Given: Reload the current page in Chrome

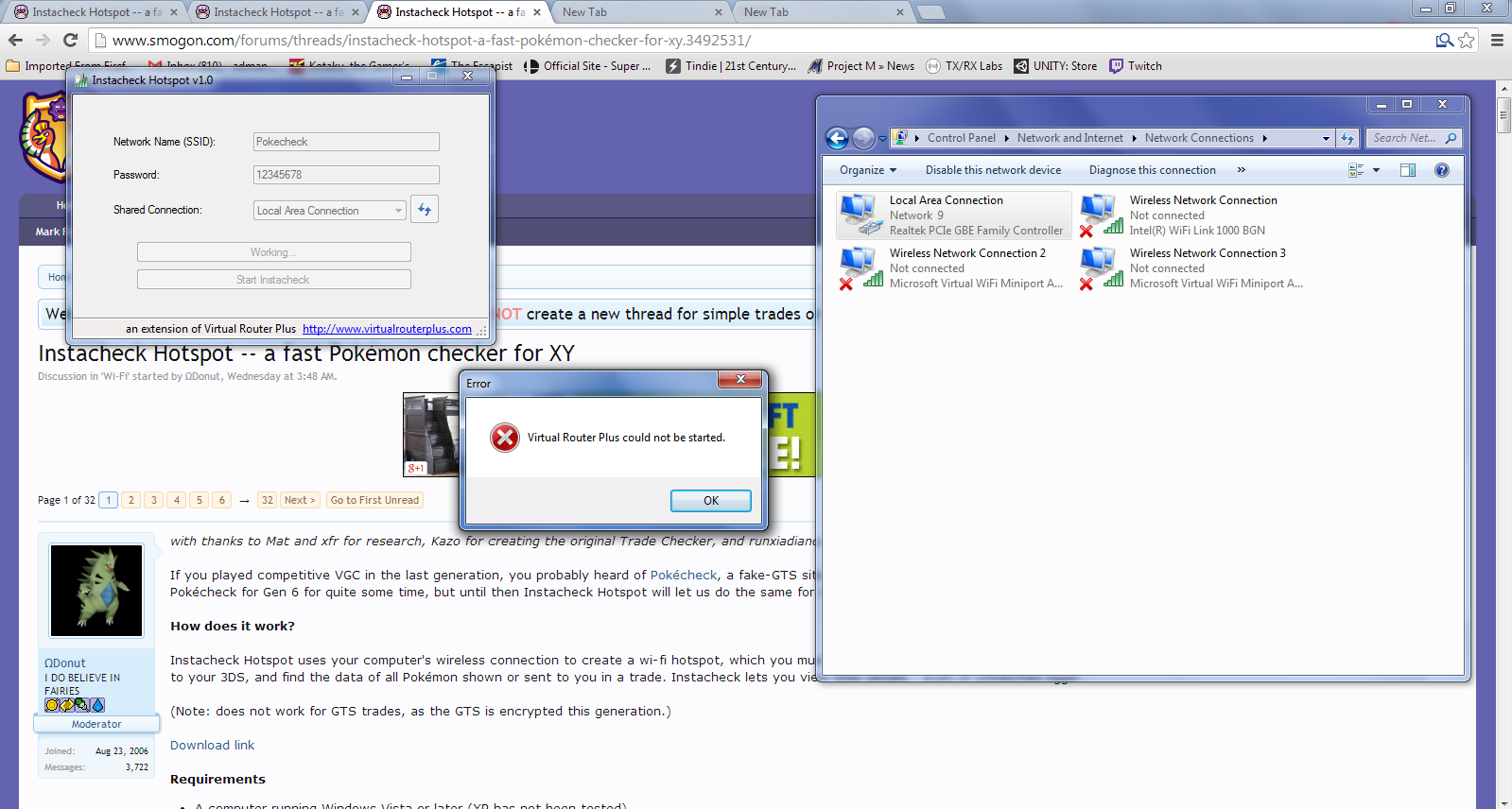Looking at the screenshot, I should pyautogui.click(x=70, y=40).
